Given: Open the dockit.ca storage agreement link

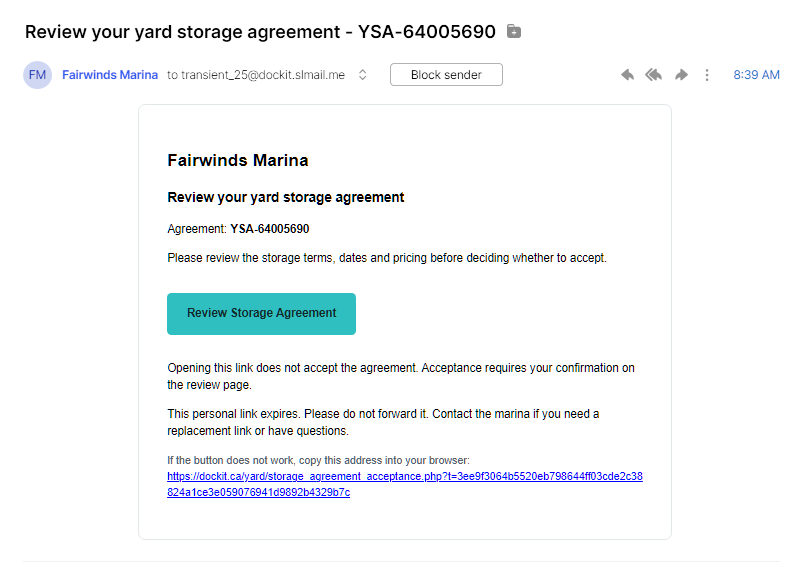Looking at the screenshot, I should [x=405, y=484].
